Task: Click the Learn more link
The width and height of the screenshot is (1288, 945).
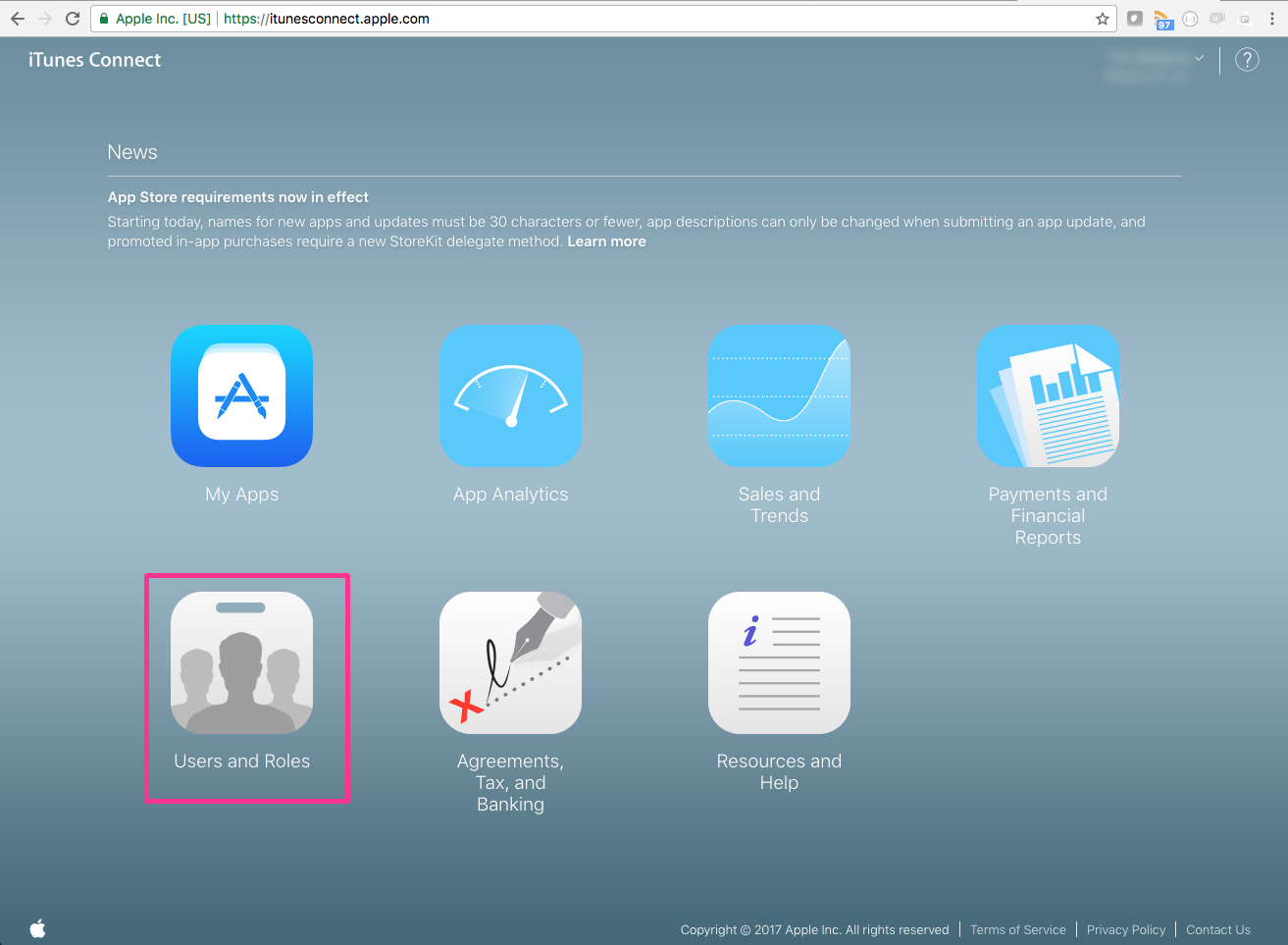Action: 606,241
